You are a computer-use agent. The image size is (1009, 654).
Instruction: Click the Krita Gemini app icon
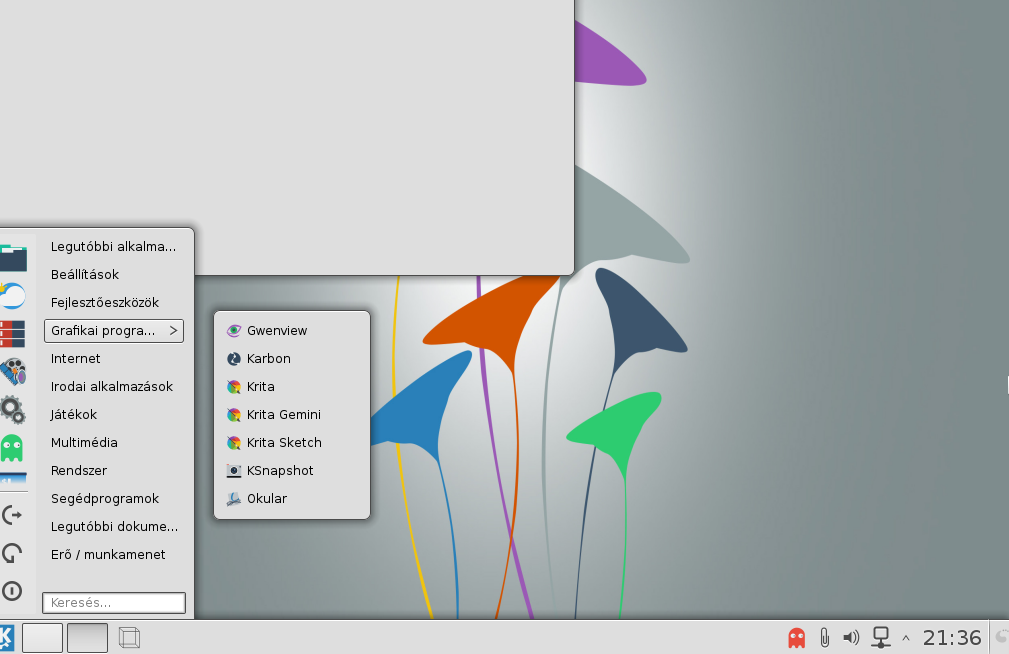(234, 415)
